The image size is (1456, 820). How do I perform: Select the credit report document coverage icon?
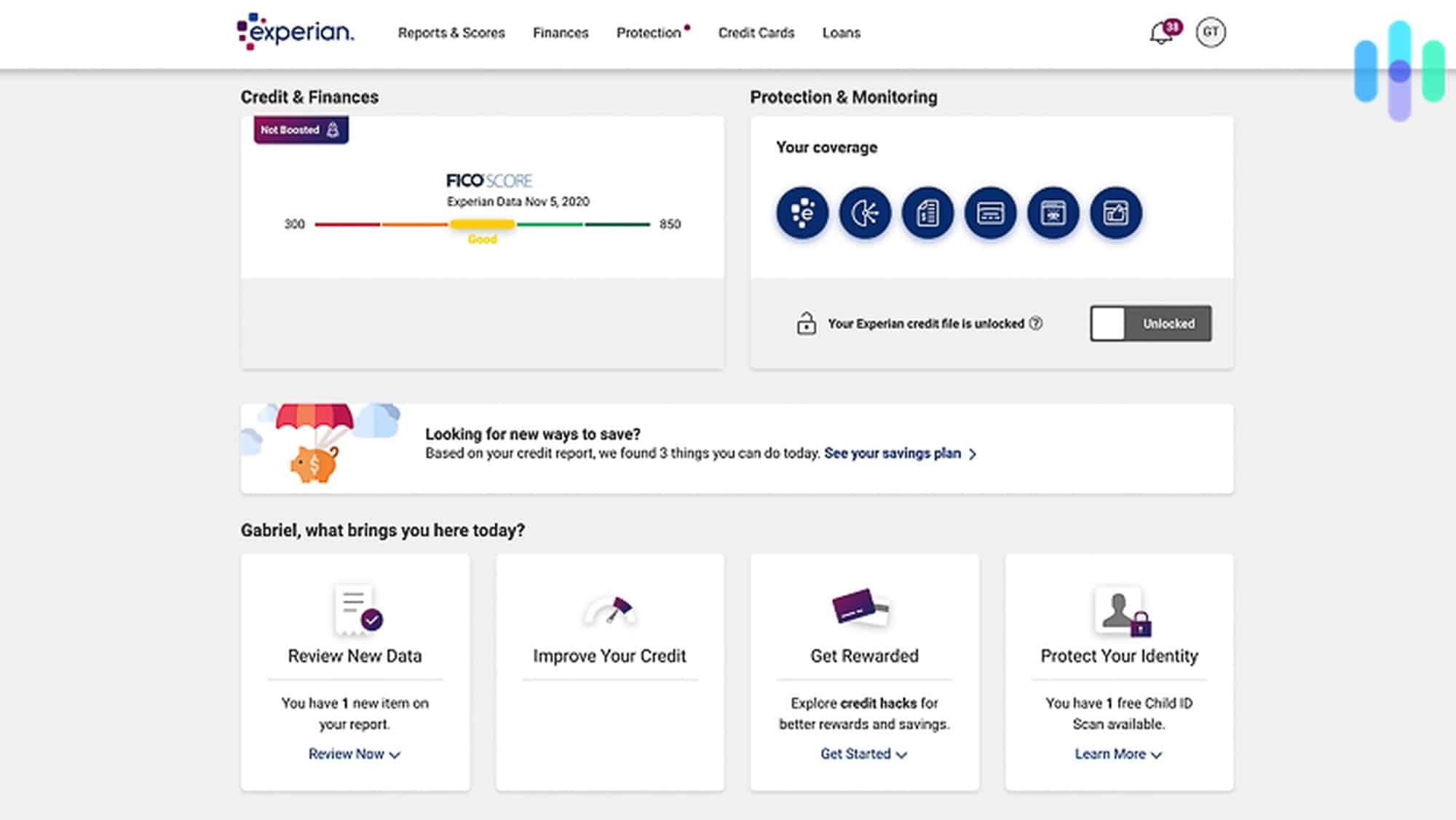927,213
